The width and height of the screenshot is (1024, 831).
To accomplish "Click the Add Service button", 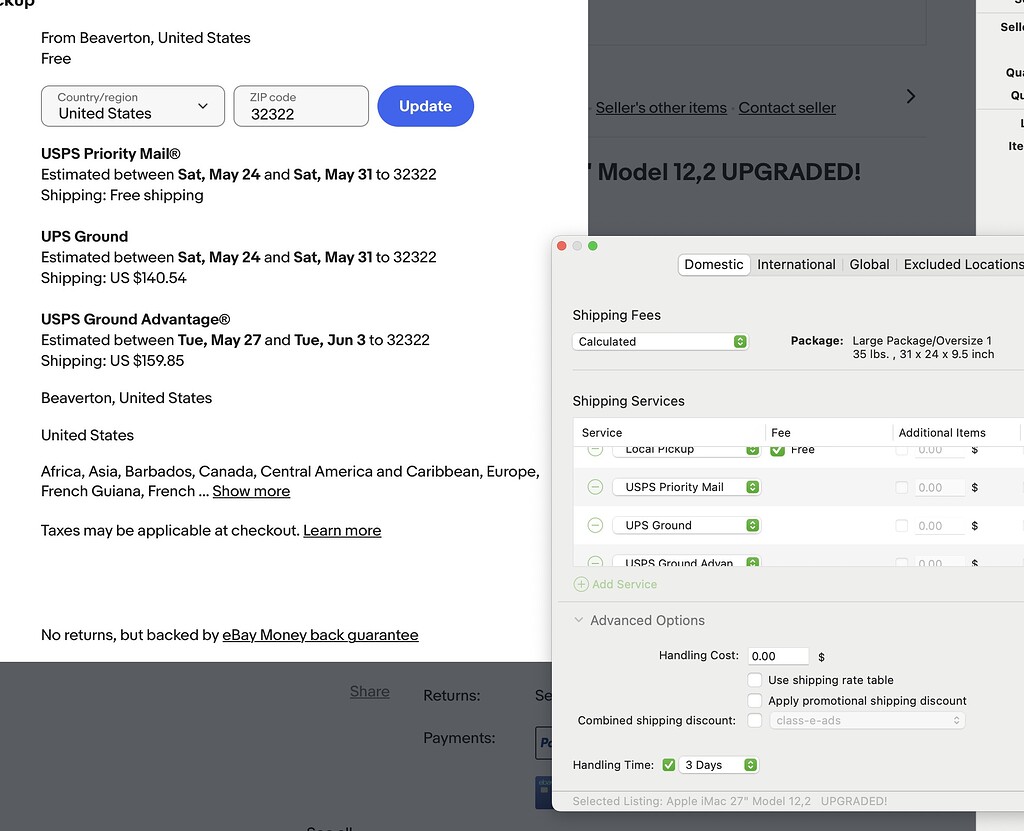I will tap(615, 584).
